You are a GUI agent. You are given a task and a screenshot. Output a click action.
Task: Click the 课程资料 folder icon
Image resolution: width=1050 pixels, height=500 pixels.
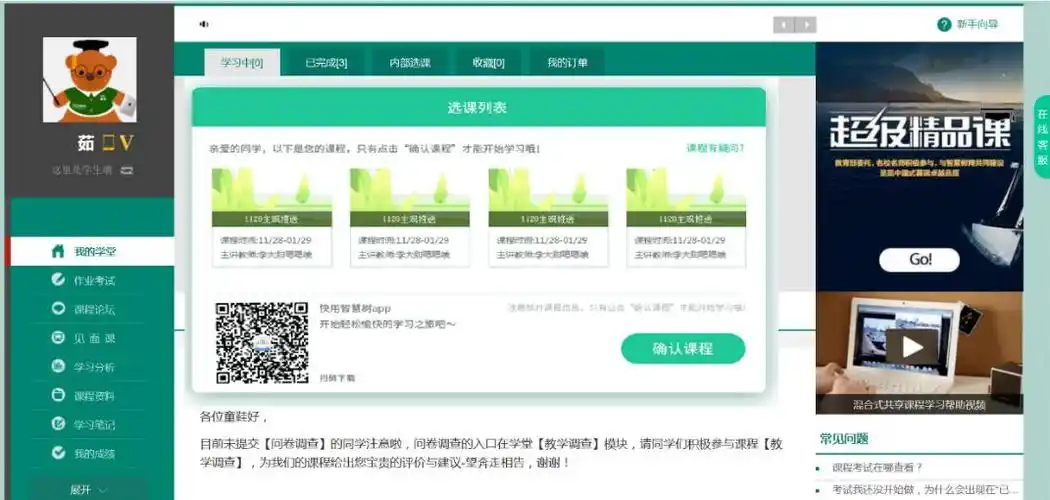[x=58, y=395]
